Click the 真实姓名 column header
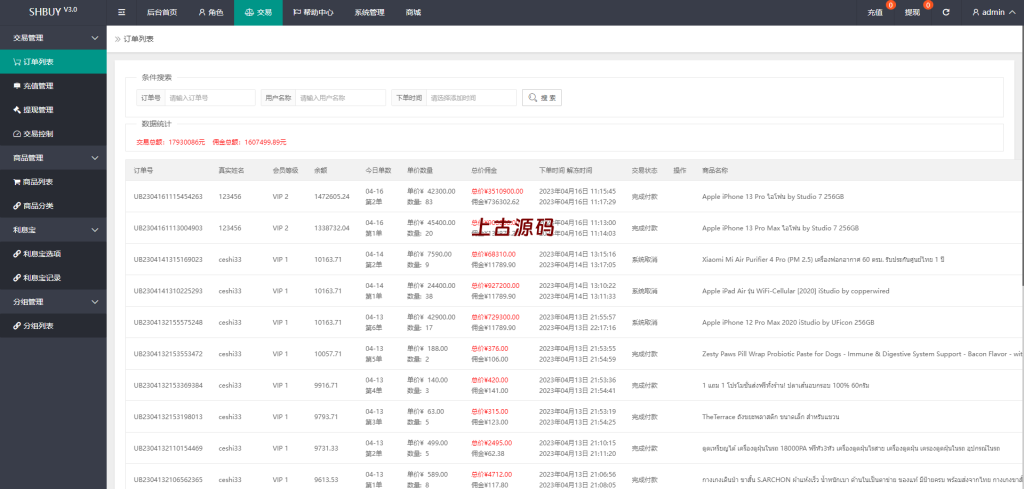This screenshot has height=489, width=1024. tap(231, 170)
